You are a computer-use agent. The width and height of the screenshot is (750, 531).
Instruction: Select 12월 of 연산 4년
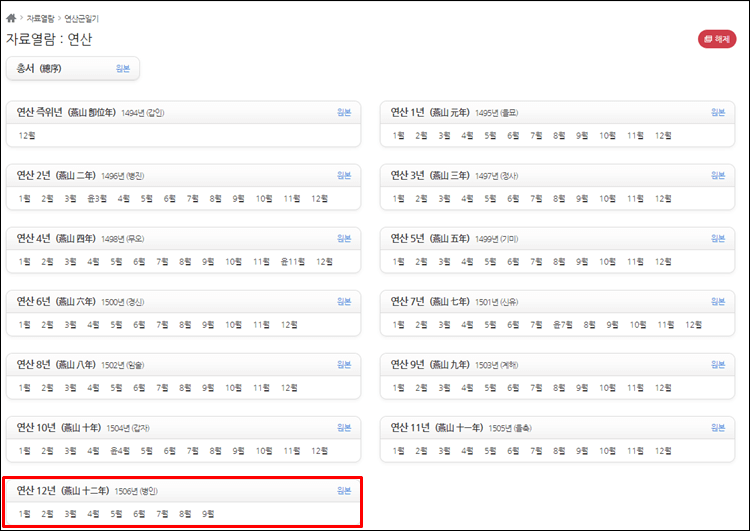click(324, 262)
